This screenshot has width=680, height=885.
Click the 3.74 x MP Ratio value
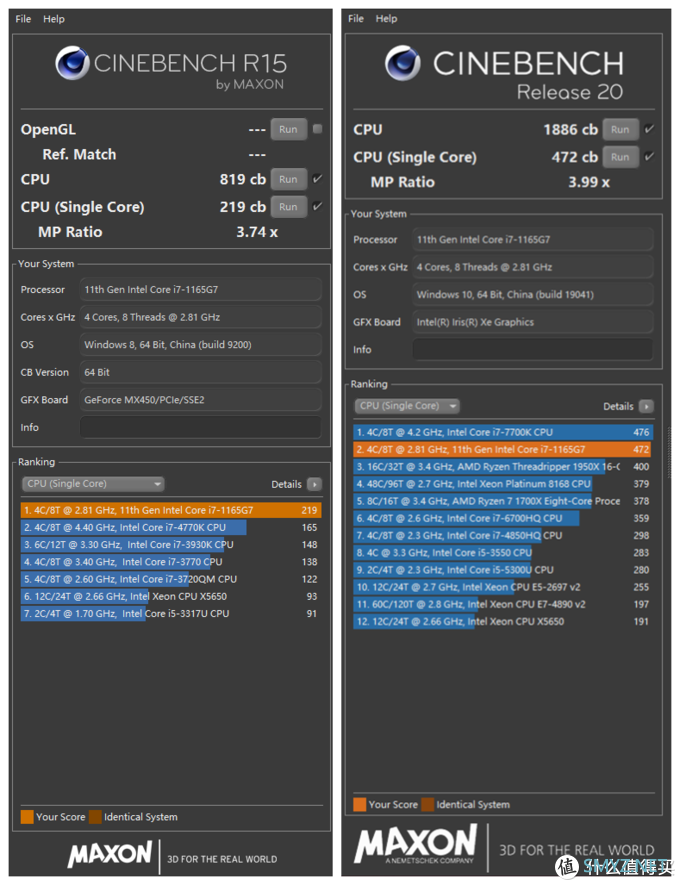point(257,232)
